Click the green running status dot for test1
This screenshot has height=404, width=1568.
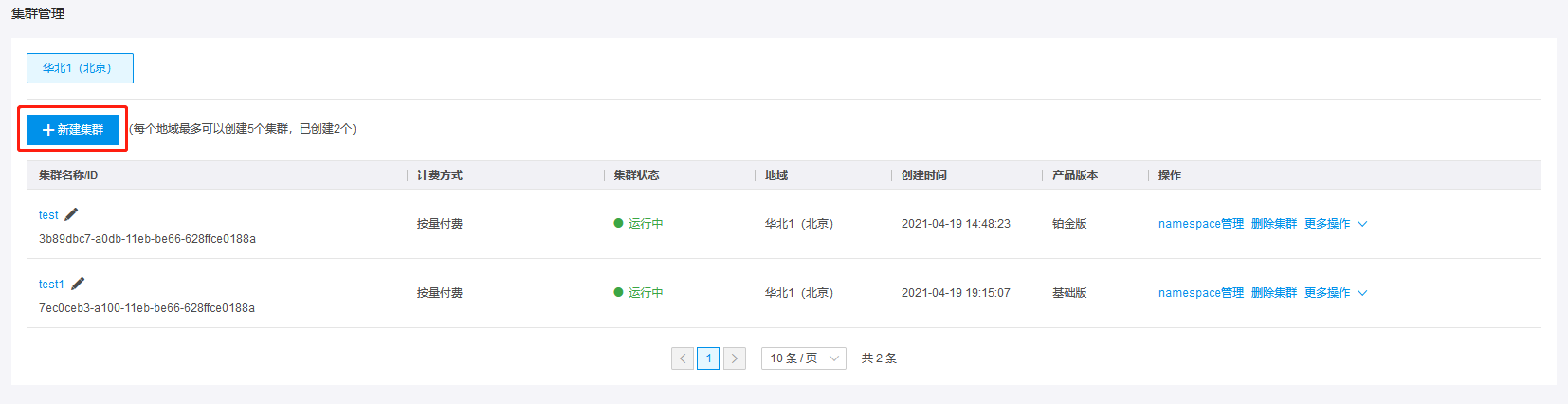pos(618,293)
